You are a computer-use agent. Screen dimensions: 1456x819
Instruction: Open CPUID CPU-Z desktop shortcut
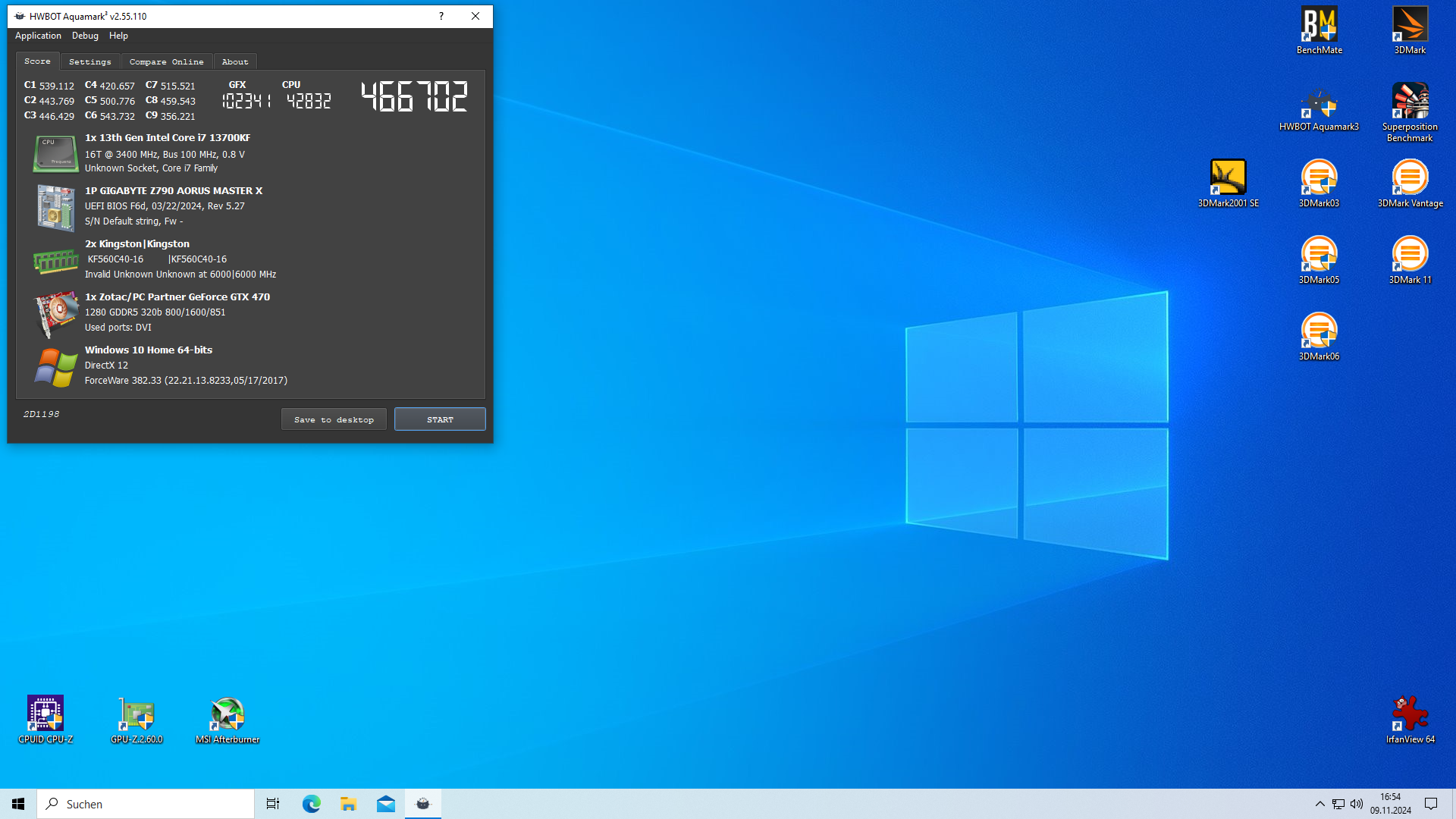pyautogui.click(x=45, y=720)
